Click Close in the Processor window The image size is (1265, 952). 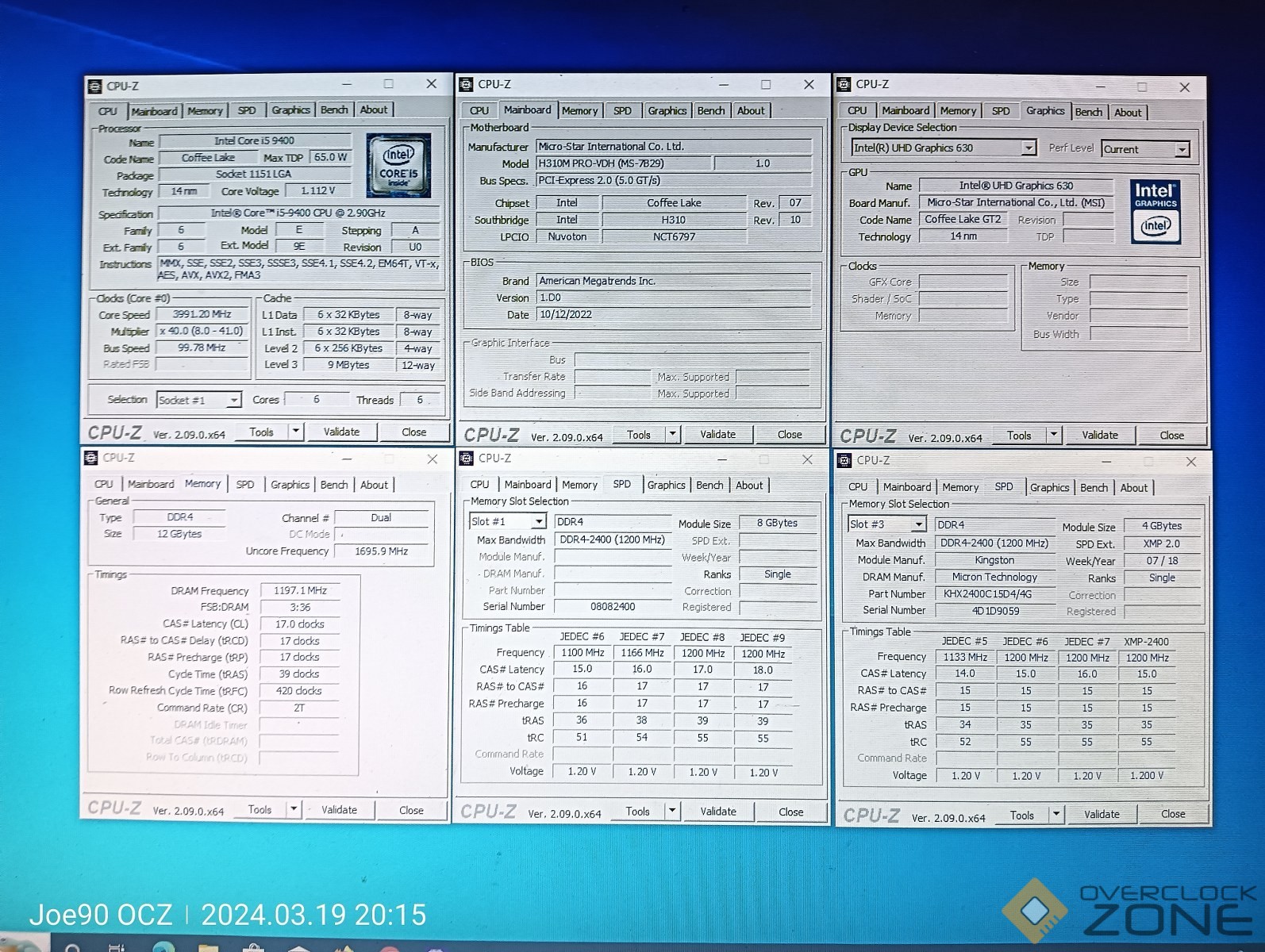pyautogui.click(x=413, y=432)
